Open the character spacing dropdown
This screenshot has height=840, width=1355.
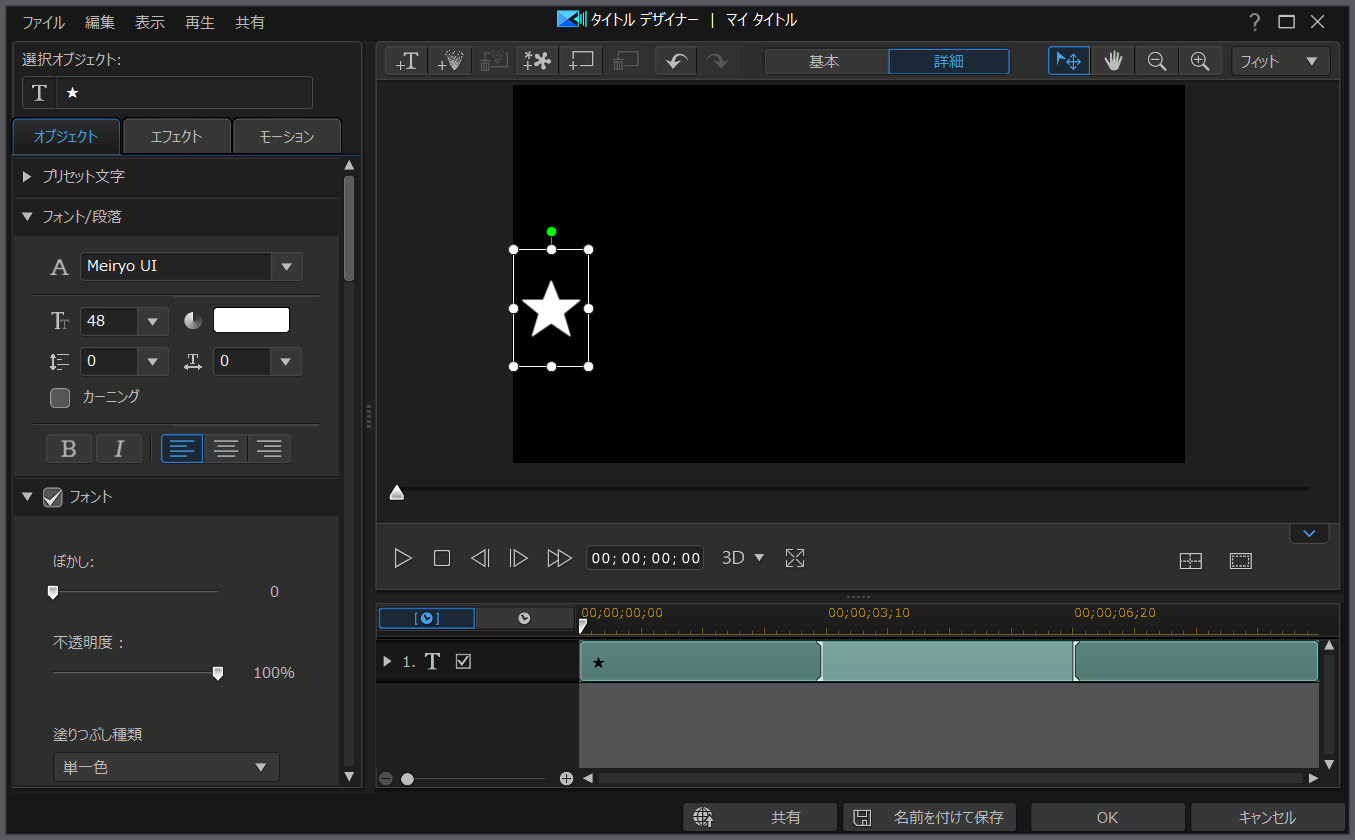click(286, 362)
